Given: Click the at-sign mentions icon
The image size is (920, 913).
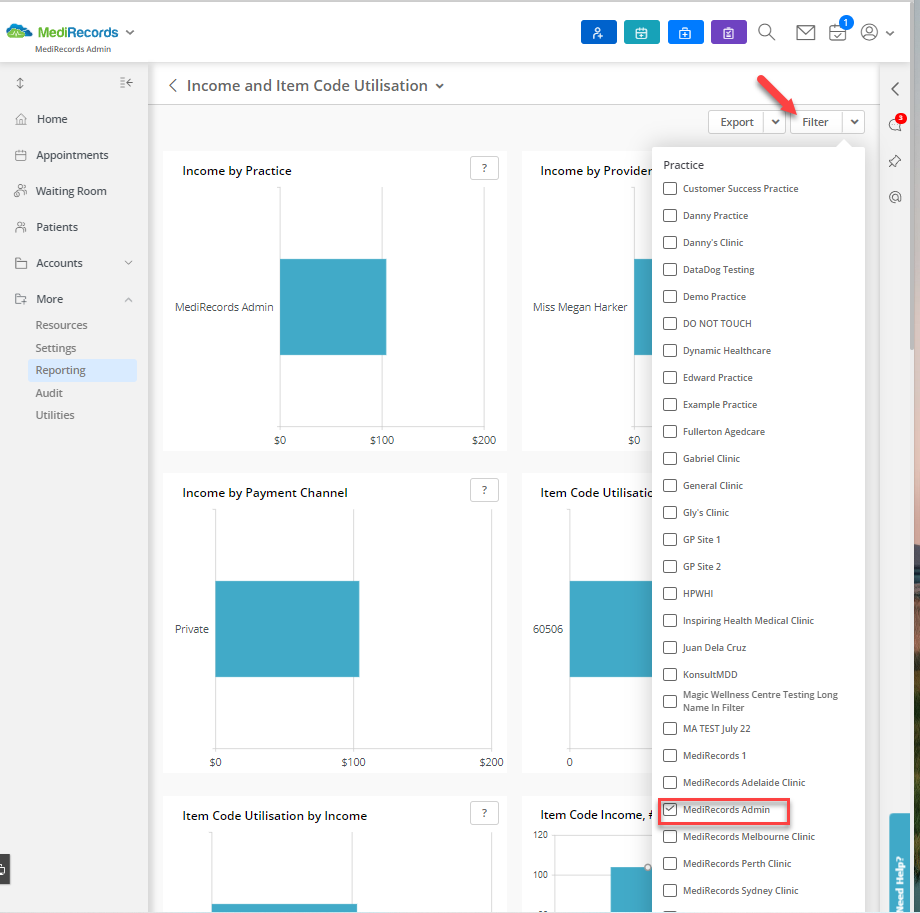Looking at the screenshot, I should 895,197.
